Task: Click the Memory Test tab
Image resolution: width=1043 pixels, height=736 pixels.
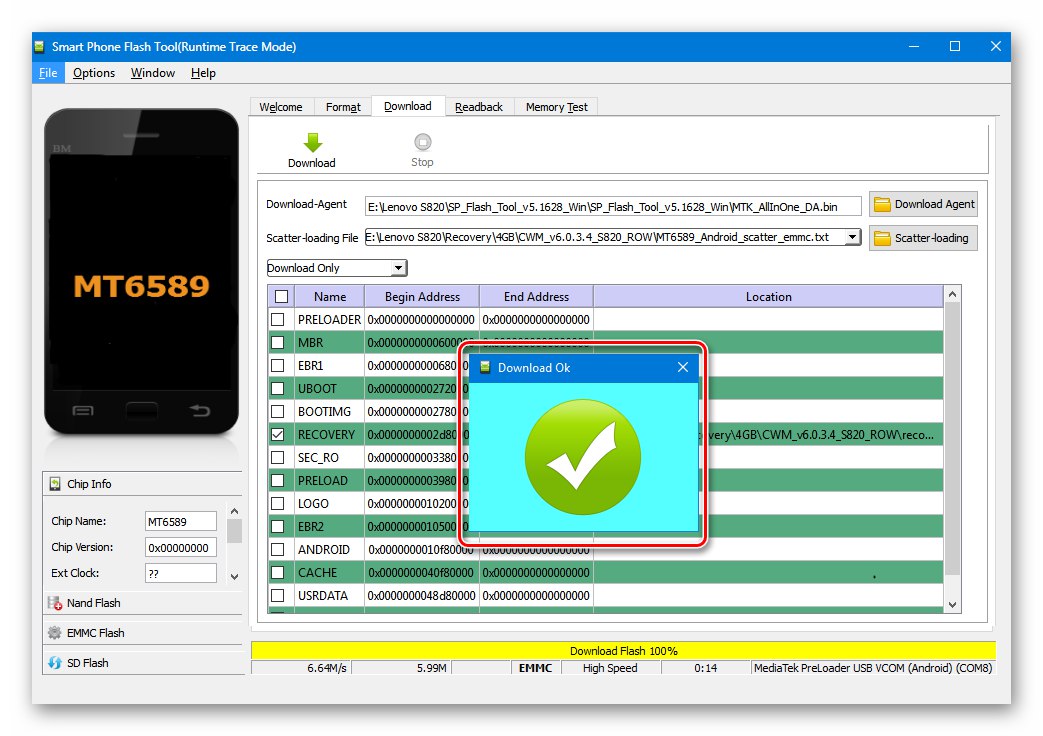Action: point(556,106)
